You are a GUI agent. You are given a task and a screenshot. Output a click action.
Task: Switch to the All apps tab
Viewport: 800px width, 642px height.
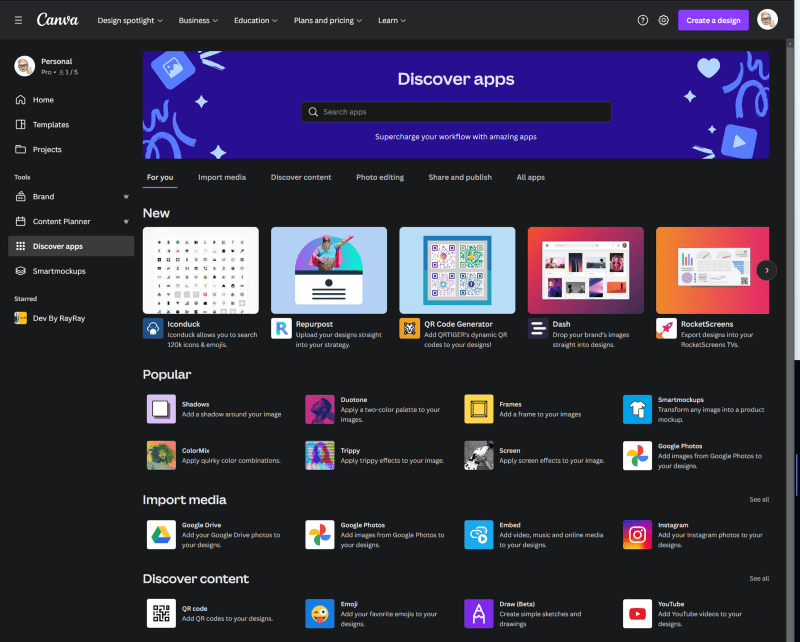531,177
